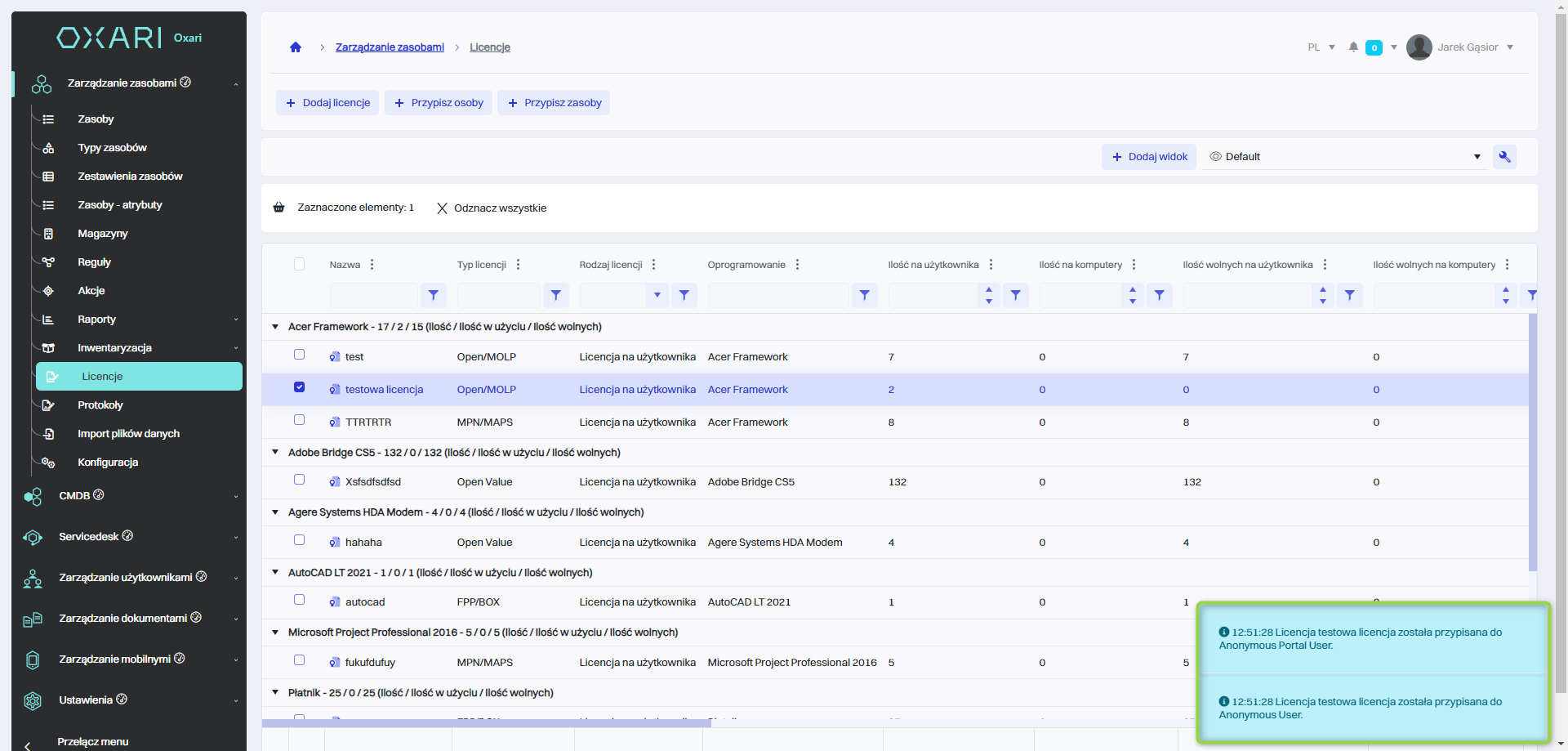Click the wrench view settings icon

(1504, 157)
